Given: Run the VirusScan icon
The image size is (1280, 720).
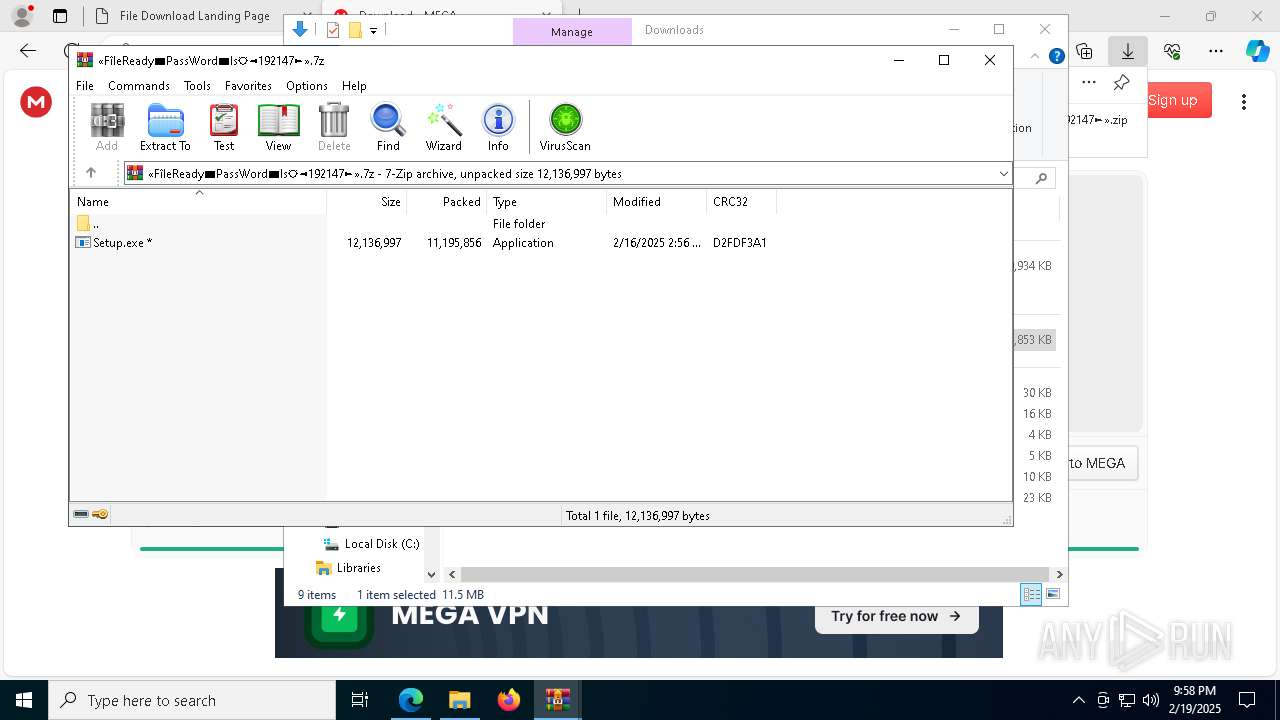Looking at the screenshot, I should (x=565, y=127).
